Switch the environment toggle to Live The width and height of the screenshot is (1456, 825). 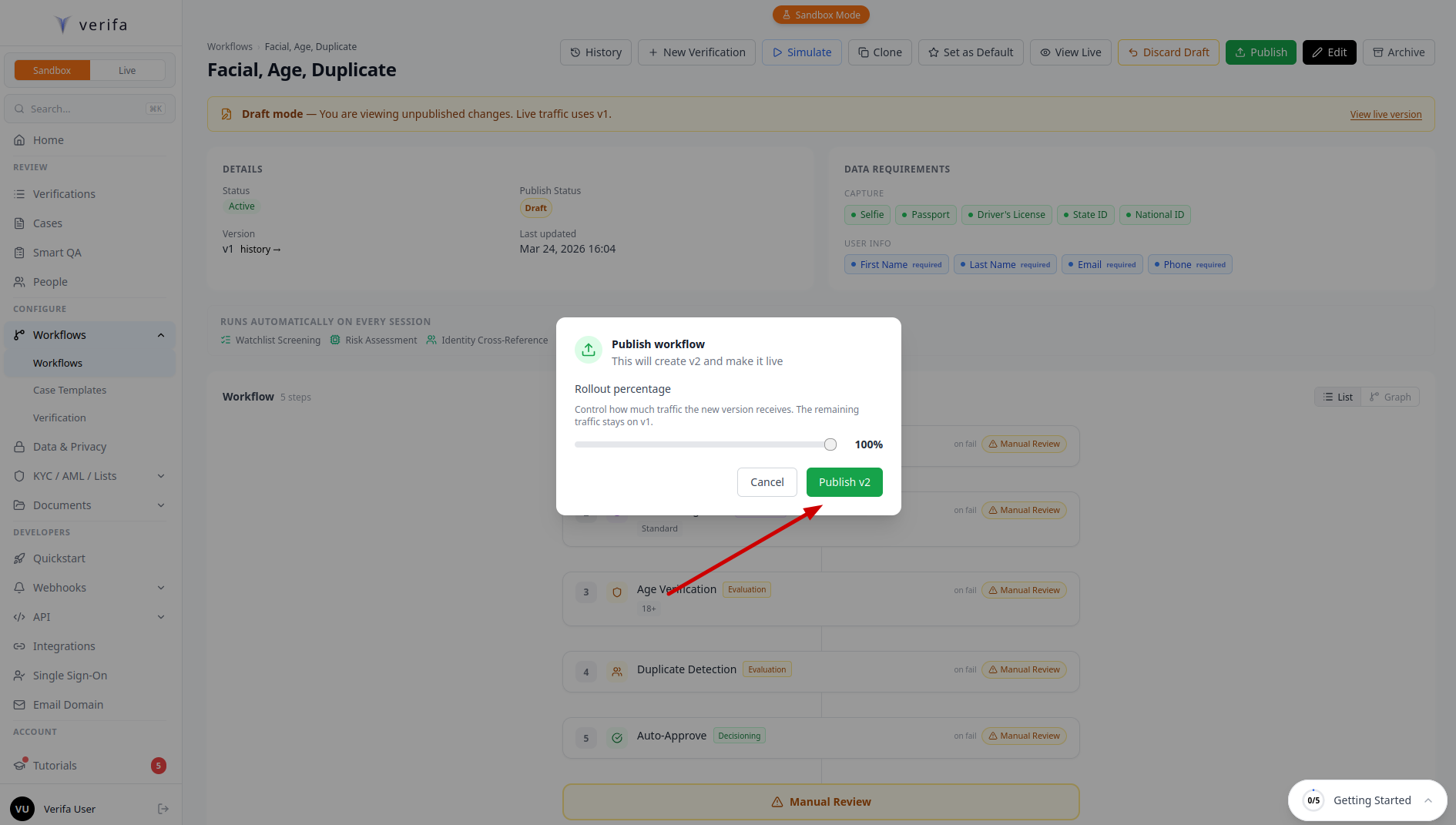128,69
